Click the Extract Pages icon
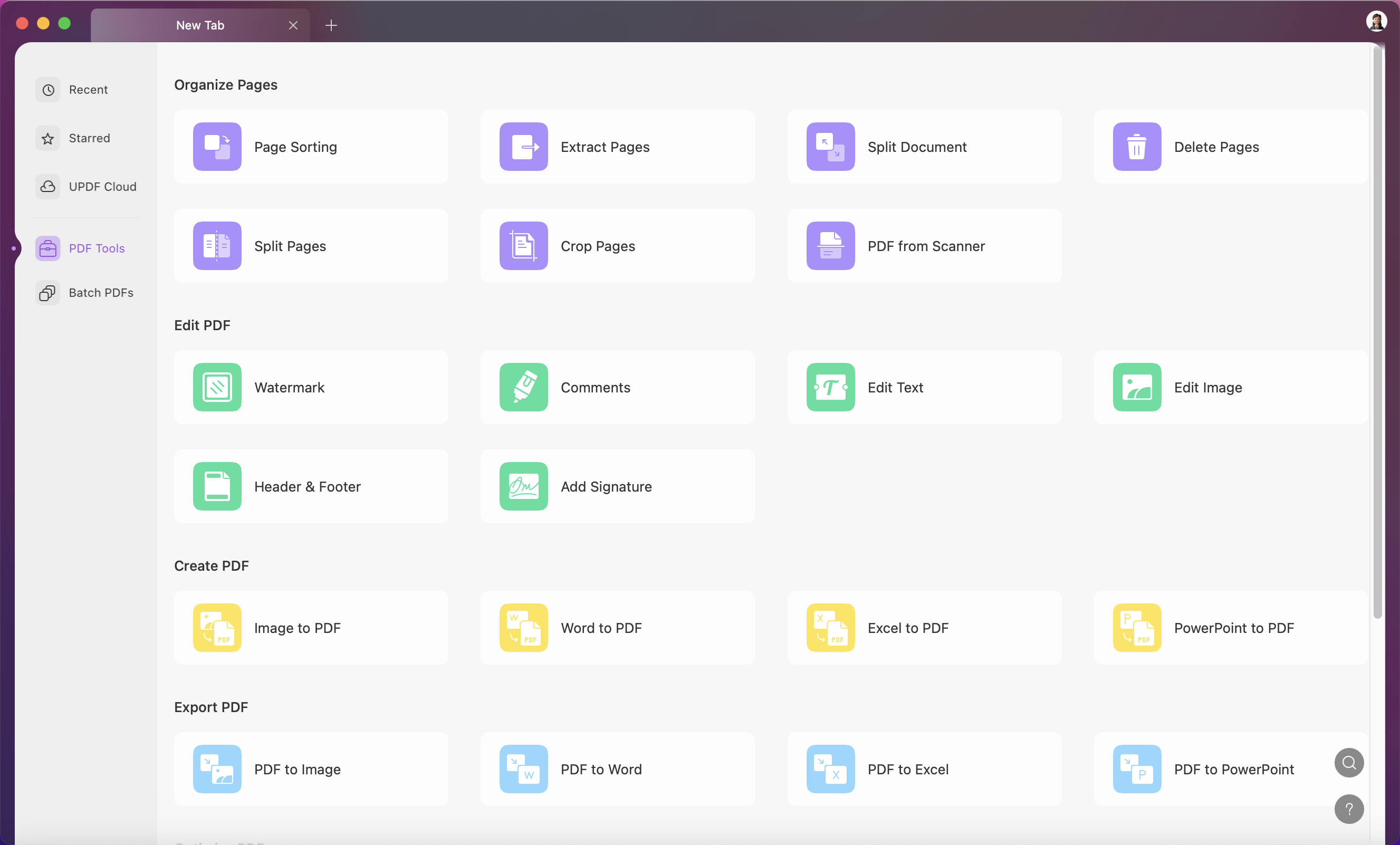1400x845 pixels. (x=523, y=147)
